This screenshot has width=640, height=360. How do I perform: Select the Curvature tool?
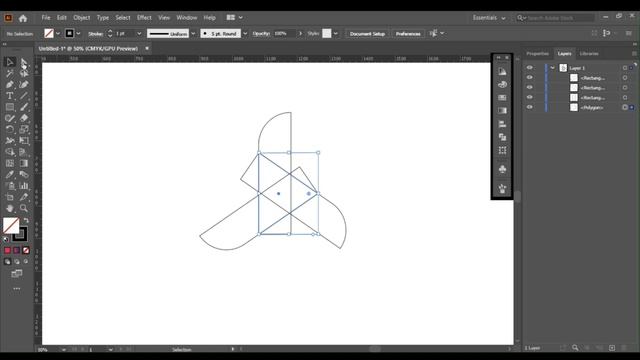24,84
